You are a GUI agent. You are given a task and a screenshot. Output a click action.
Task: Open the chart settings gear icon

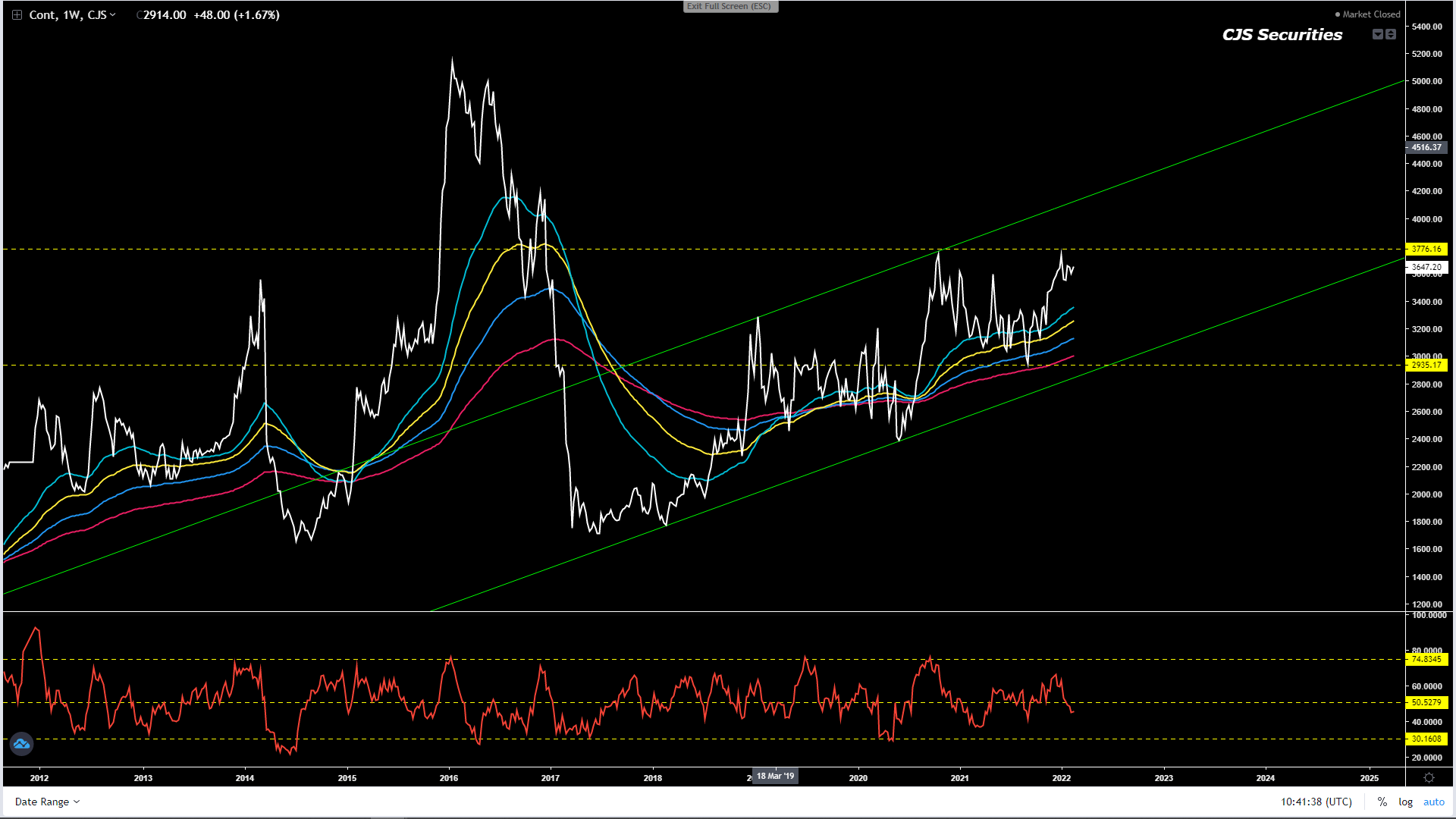pyautogui.click(x=1429, y=778)
